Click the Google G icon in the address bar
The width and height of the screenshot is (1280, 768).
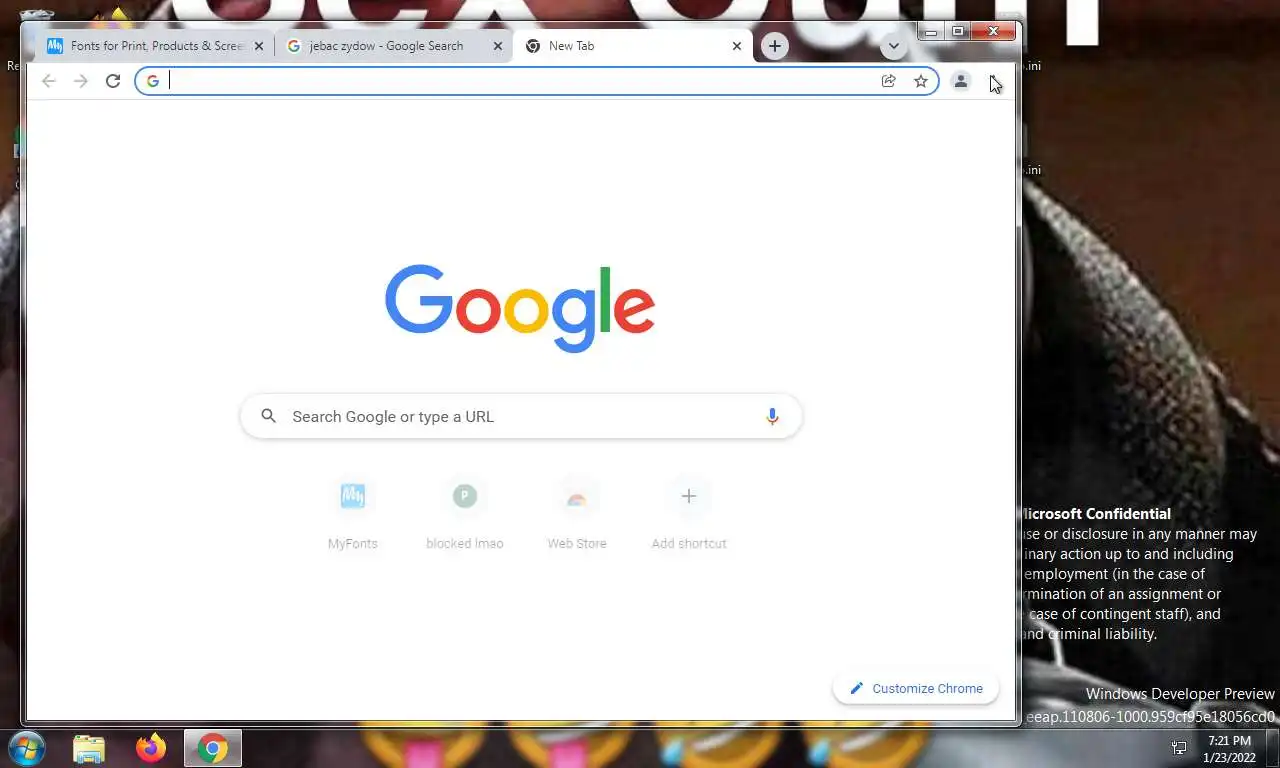[x=152, y=81]
